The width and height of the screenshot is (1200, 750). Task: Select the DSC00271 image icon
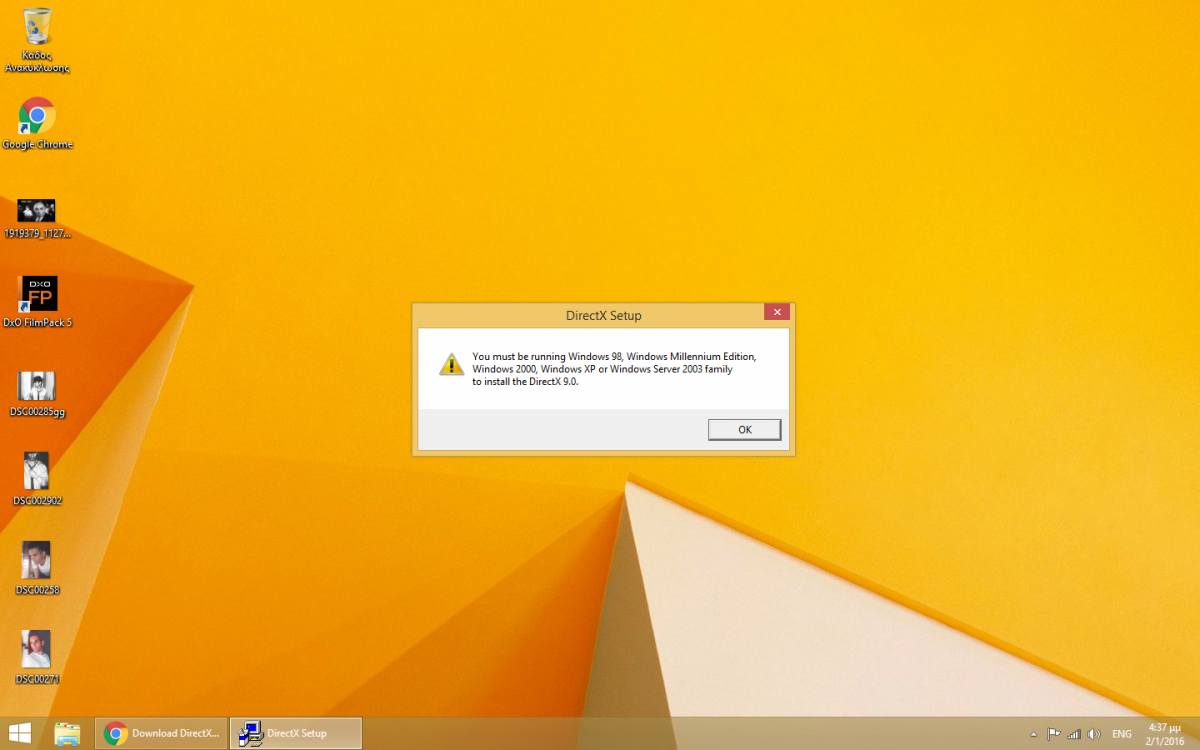pyautogui.click(x=37, y=657)
